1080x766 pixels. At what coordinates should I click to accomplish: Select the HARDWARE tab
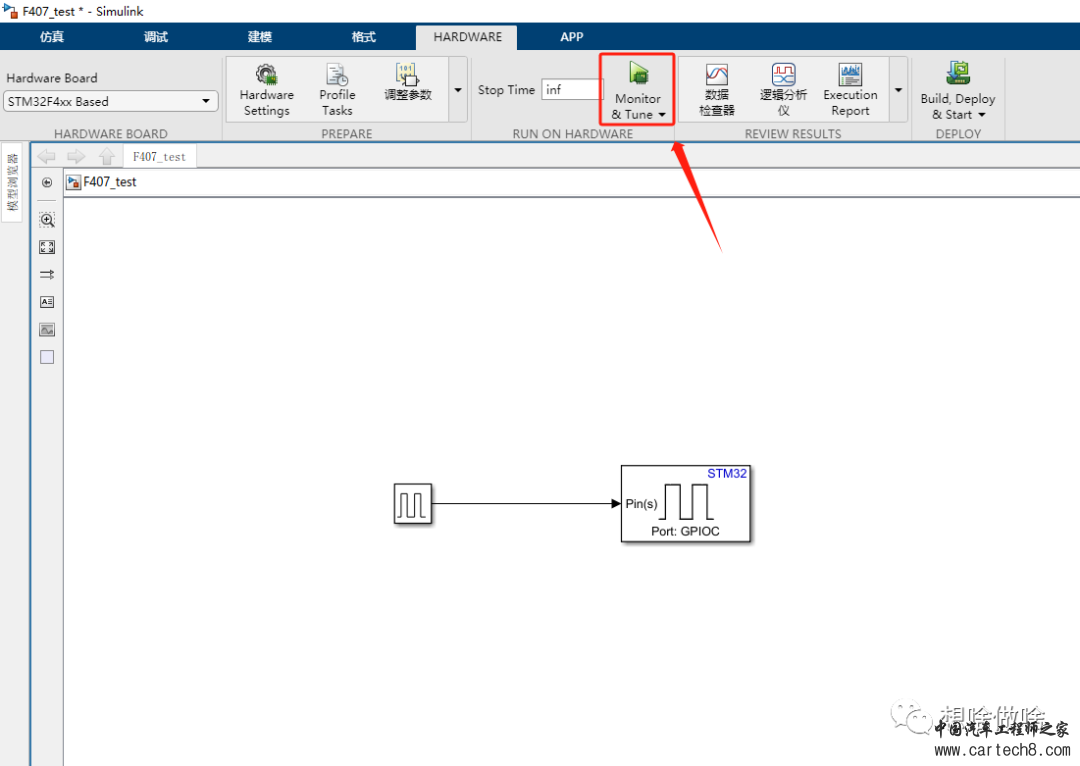[x=467, y=37]
